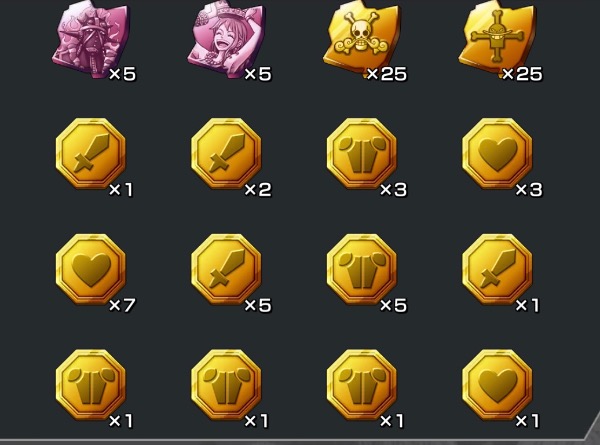Image resolution: width=600 pixels, height=445 pixels.
Task: Click the ×25 count on mustache crossbones fragment
Action: pyautogui.click(x=522, y=74)
